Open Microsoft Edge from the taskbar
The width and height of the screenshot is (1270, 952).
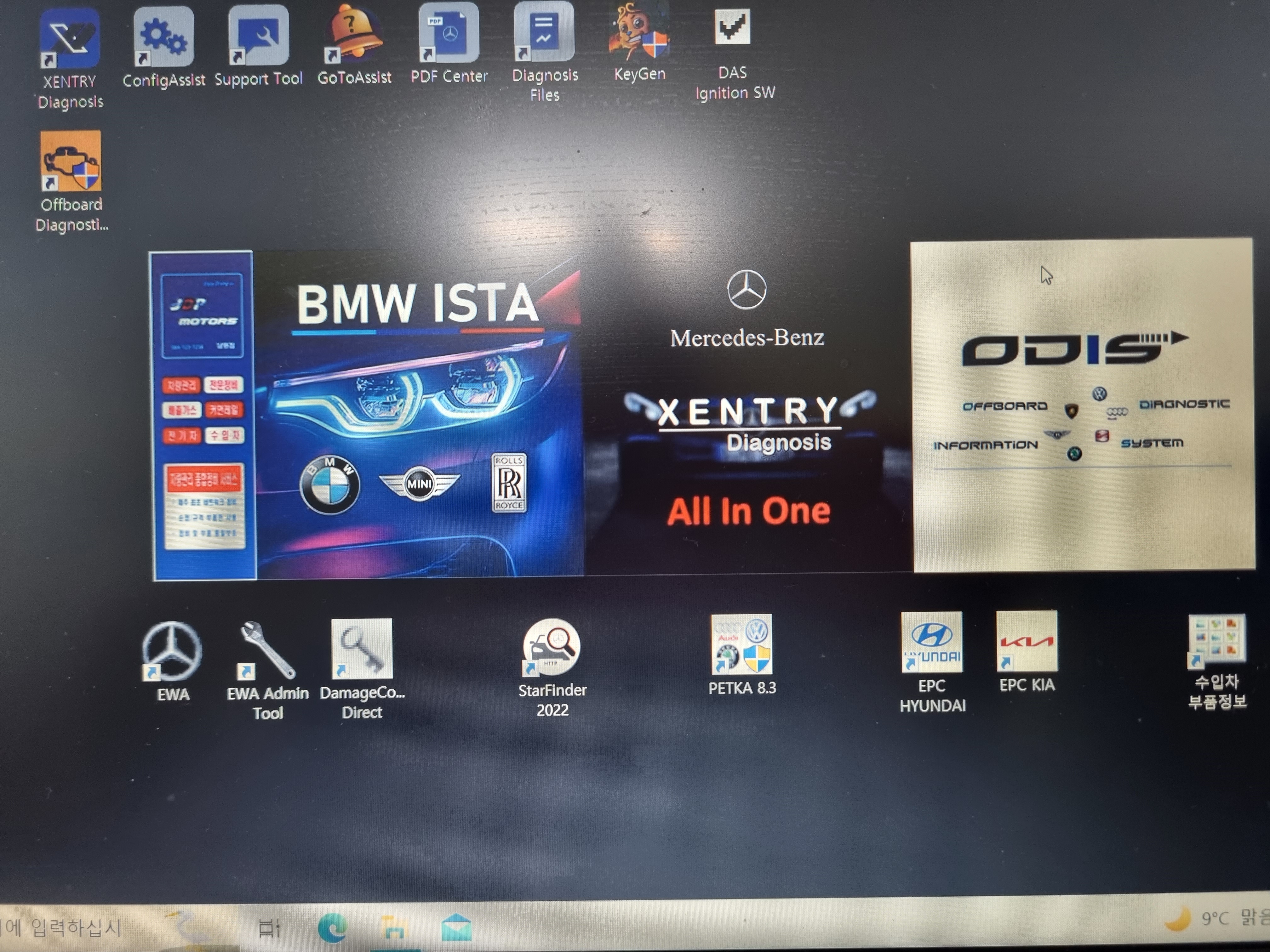332,927
